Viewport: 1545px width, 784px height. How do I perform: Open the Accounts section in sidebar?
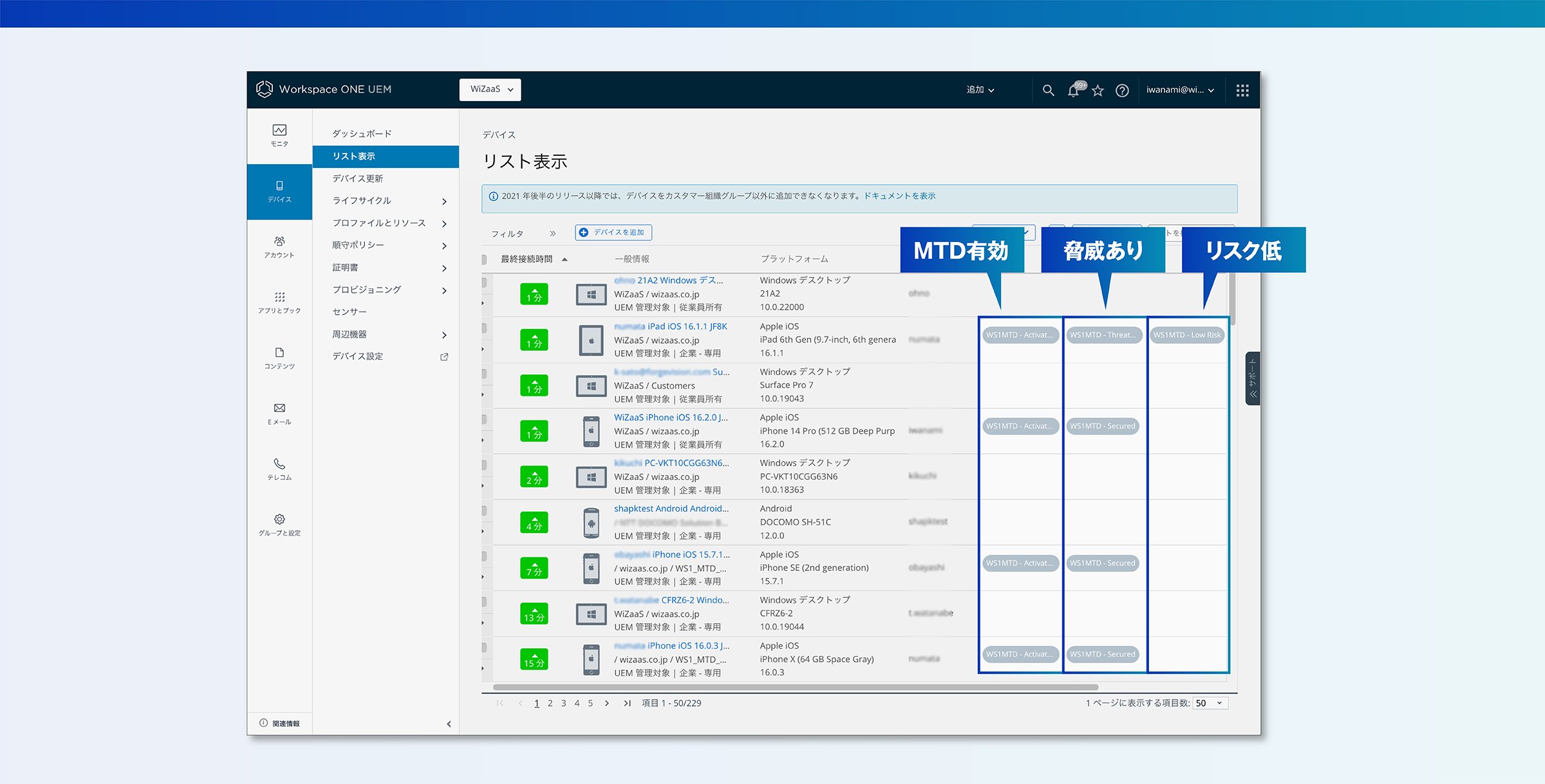pyautogui.click(x=279, y=247)
